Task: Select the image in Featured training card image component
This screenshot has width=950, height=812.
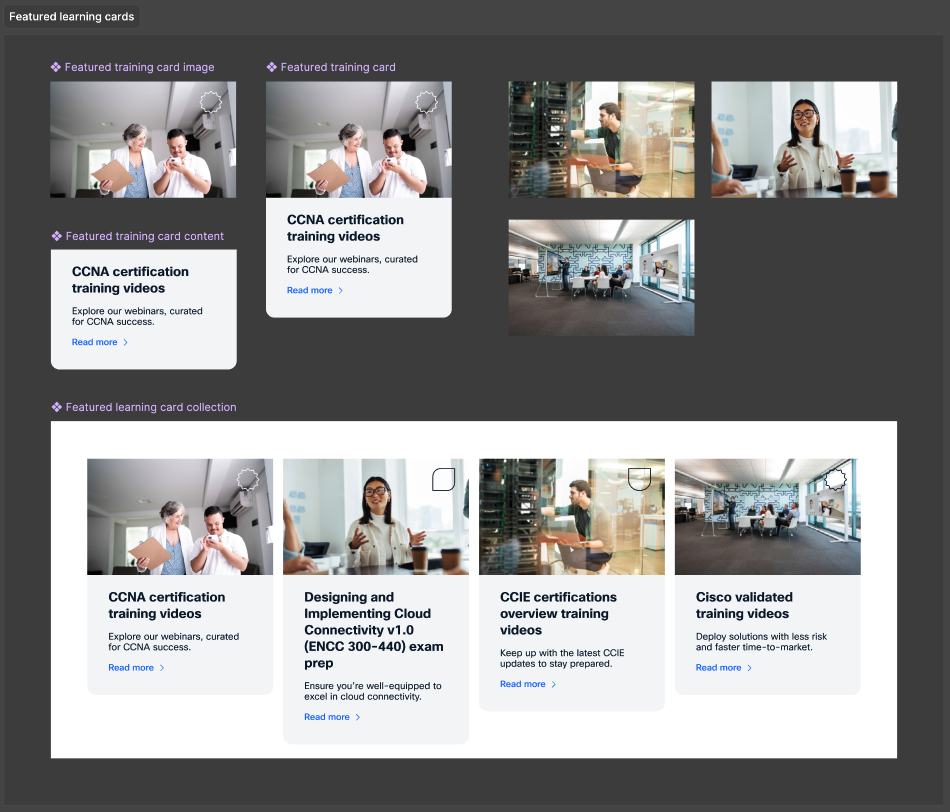Action: (x=143, y=139)
